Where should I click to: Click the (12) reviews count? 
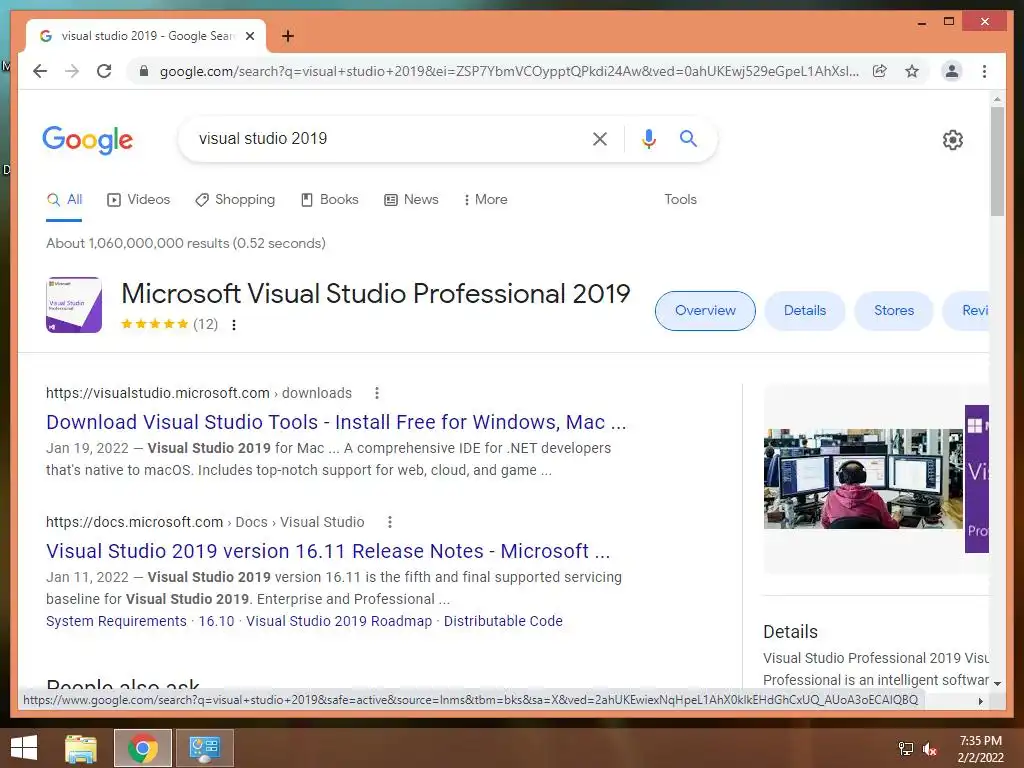[x=205, y=325]
